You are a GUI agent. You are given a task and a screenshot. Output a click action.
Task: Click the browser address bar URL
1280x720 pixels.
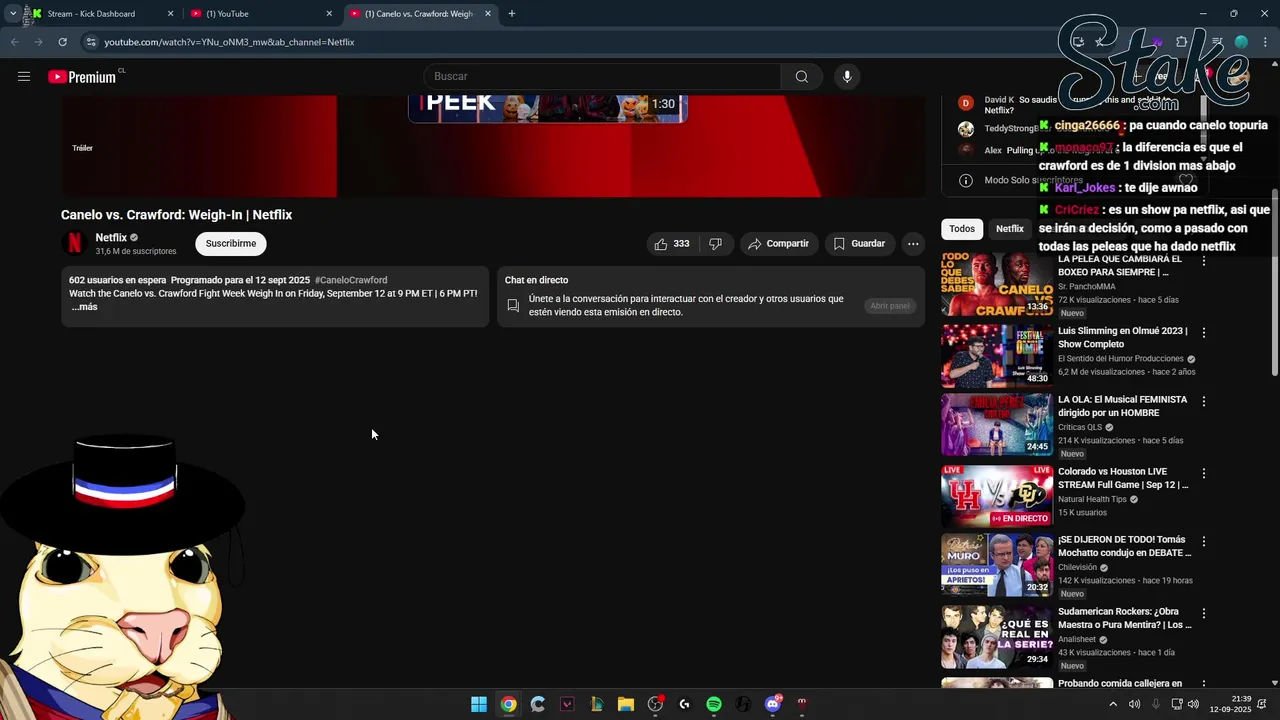click(229, 42)
